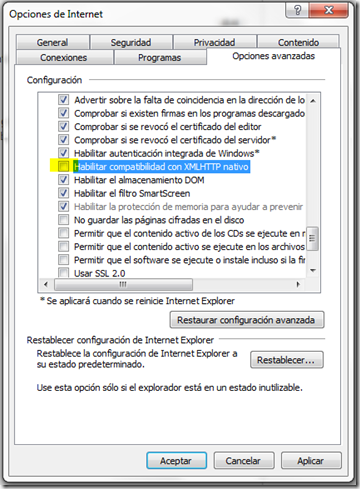Close the Opciones de Internet dialog
The height and width of the screenshot is (489, 360).
point(329,11)
